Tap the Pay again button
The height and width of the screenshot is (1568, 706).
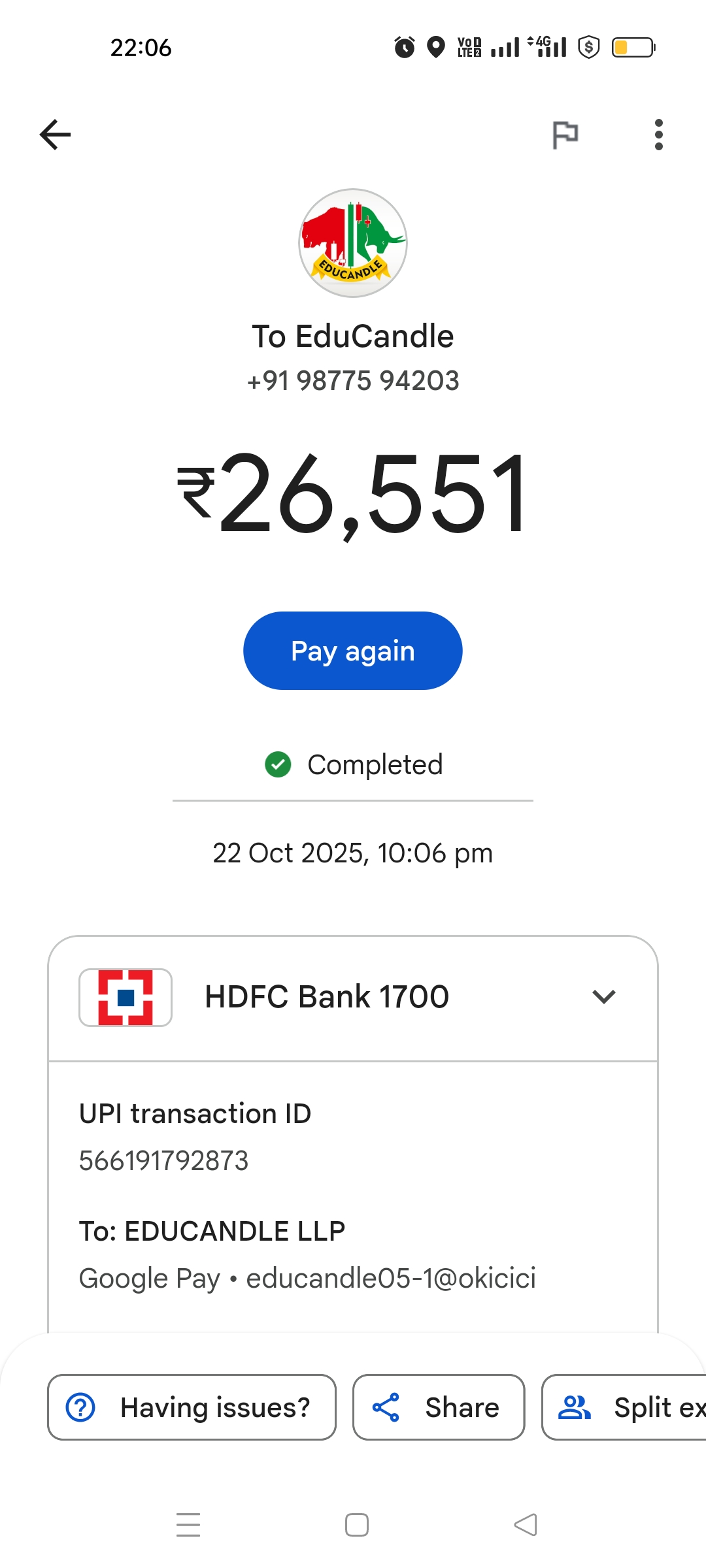[x=353, y=651]
